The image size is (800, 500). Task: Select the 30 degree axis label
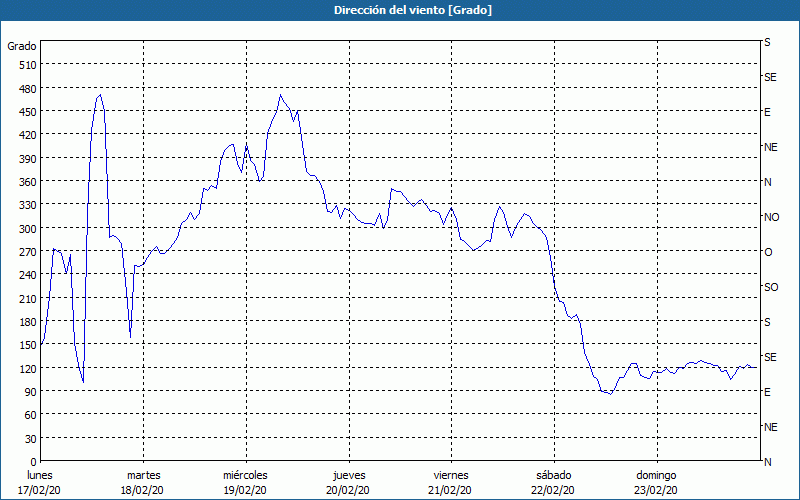pyautogui.click(x=31, y=439)
